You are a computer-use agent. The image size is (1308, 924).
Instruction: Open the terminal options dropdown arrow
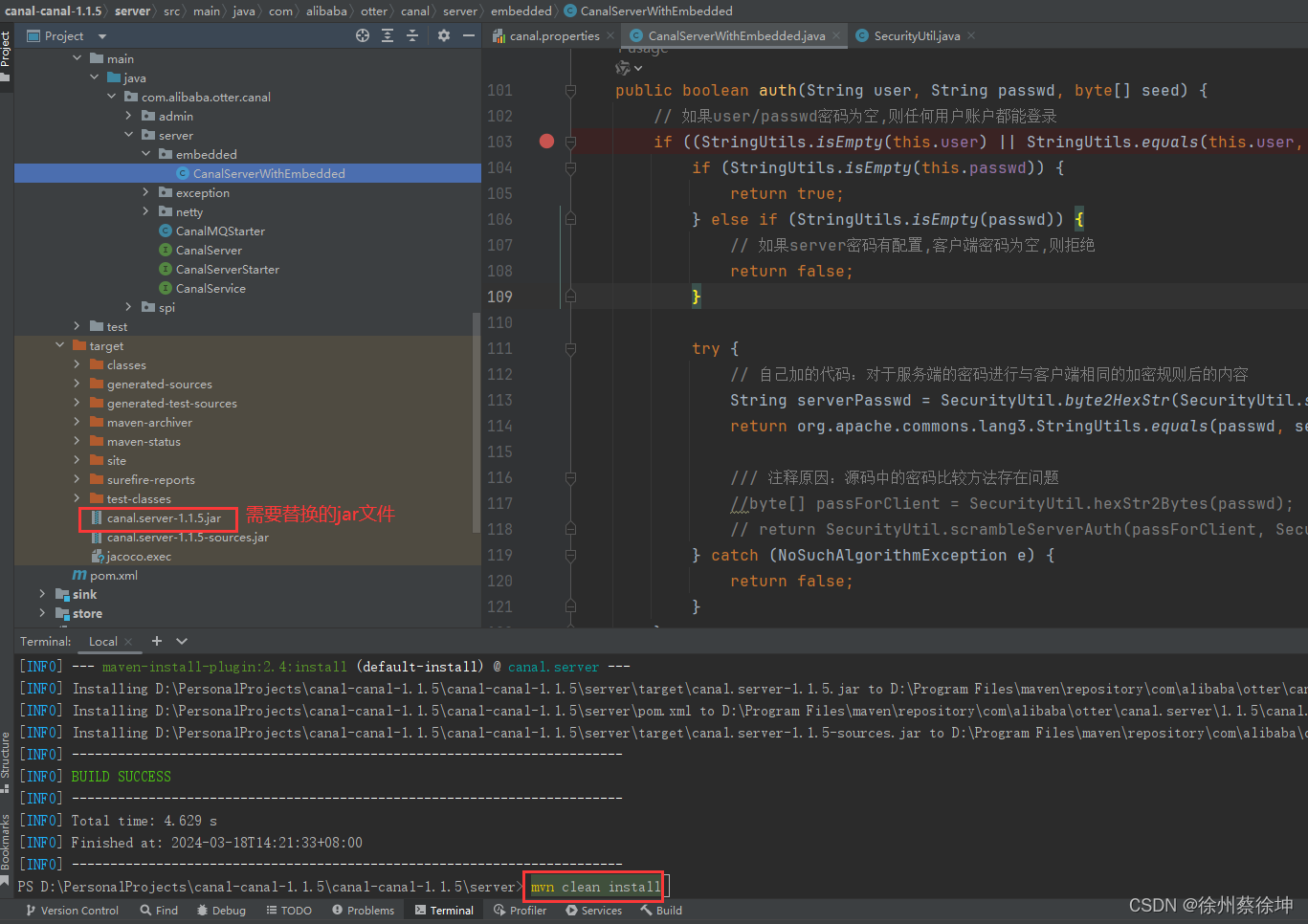coord(182,641)
